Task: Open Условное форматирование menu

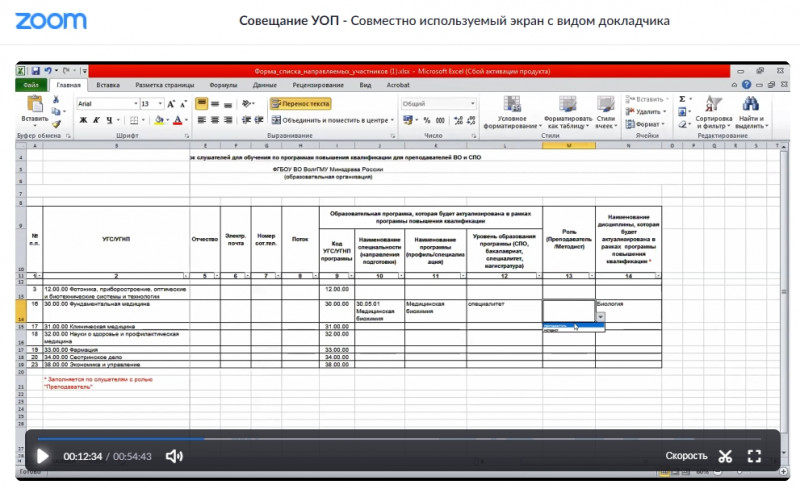Action: pos(512,112)
